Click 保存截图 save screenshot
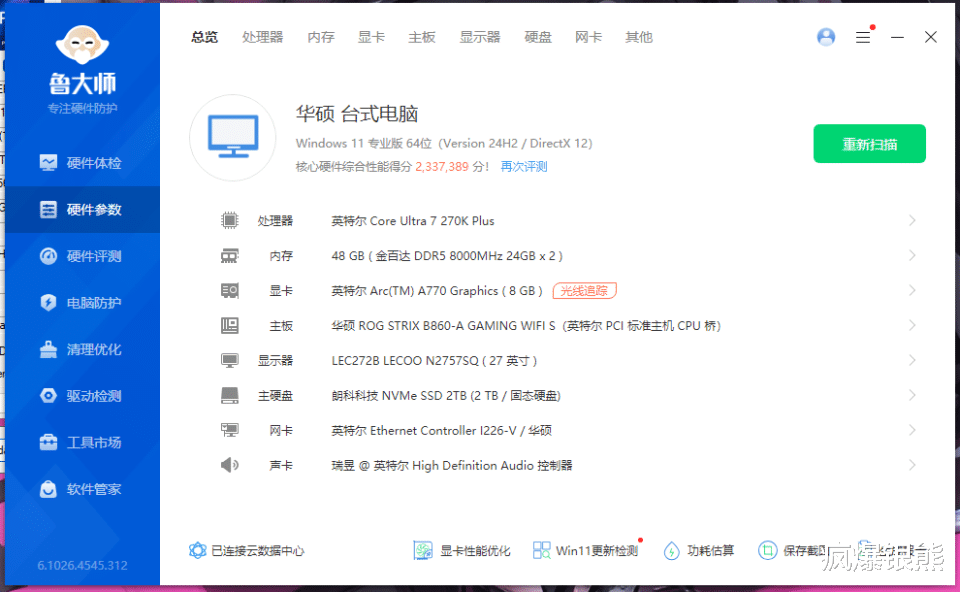Image resolution: width=960 pixels, height=592 pixels. tap(792, 550)
